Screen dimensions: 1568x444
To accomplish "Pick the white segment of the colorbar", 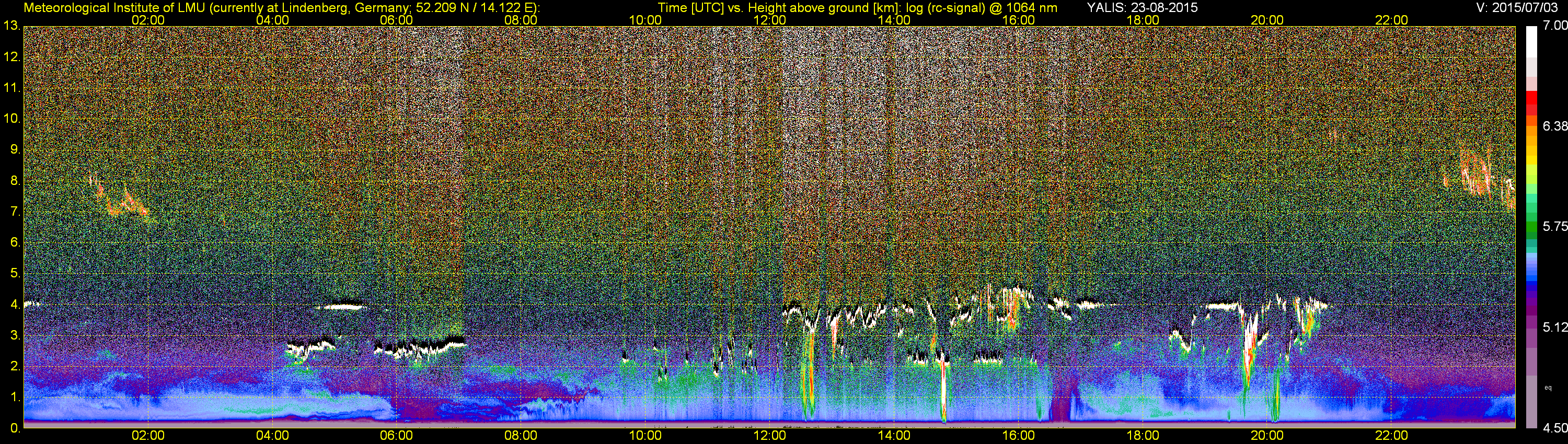I will coord(1531,43).
